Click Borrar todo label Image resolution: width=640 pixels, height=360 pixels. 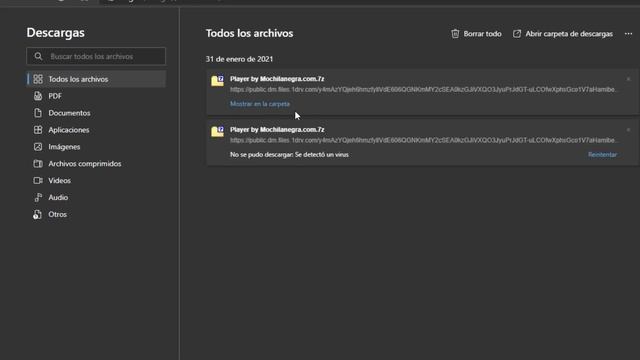482,34
